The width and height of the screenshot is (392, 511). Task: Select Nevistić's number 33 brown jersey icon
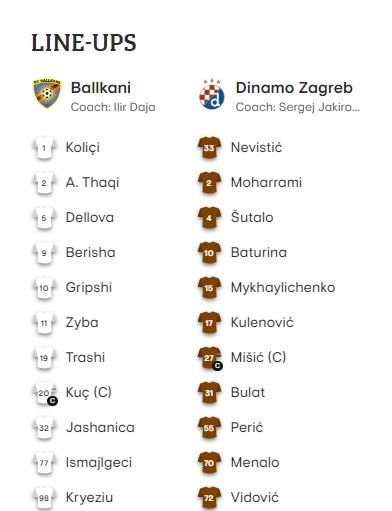[x=209, y=148]
